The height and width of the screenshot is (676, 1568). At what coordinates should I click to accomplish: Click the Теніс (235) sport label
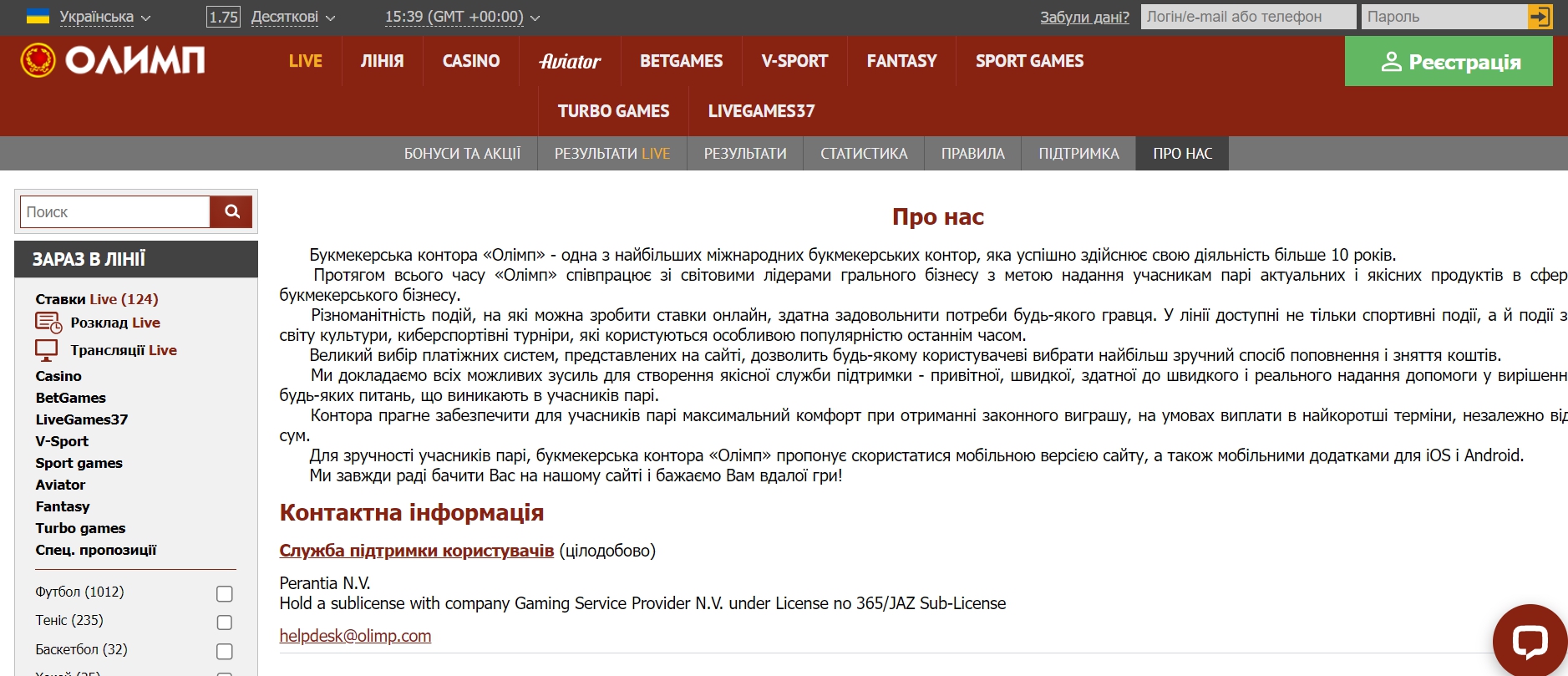click(x=69, y=620)
